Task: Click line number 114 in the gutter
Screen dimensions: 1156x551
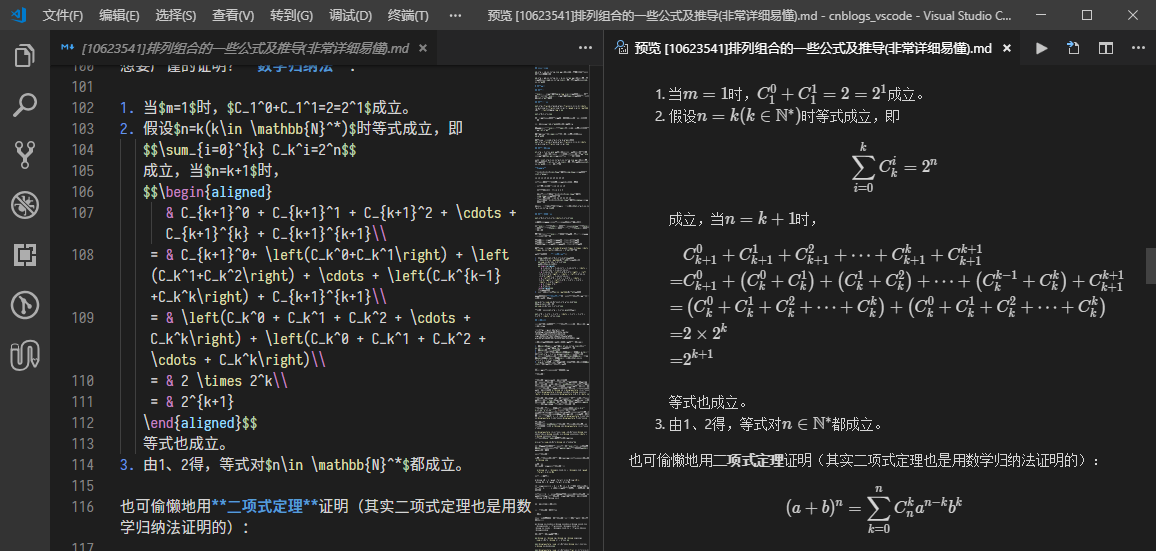Action: pyautogui.click(x=83, y=465)
